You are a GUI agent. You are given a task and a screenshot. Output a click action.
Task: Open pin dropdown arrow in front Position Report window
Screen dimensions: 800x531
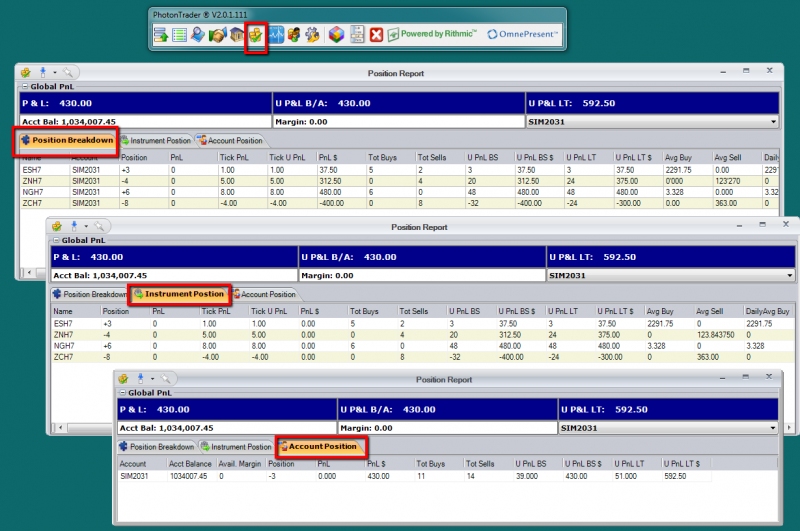tap(153, 378)
